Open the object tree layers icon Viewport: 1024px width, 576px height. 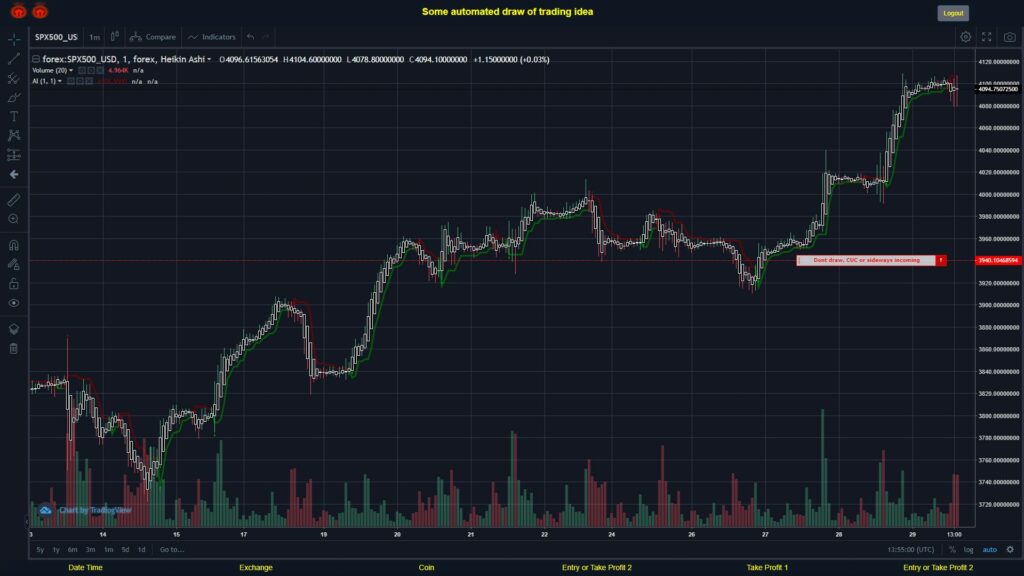click(x=14, y=328)
